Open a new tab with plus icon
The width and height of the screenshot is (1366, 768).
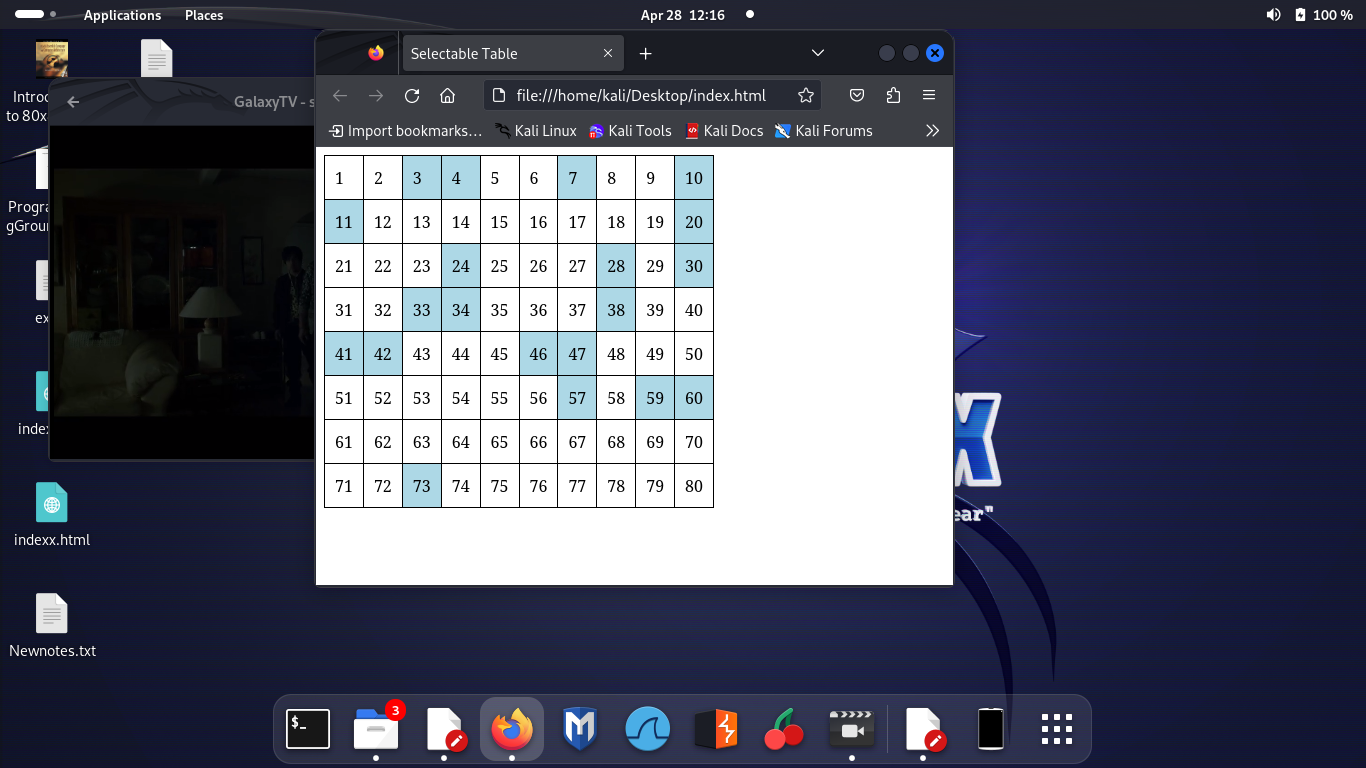point(646,54)
